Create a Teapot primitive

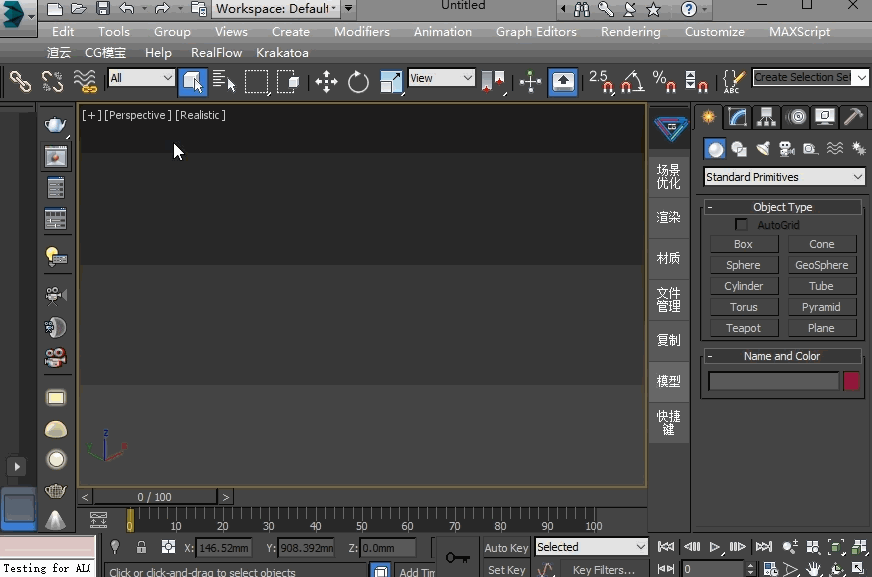pyautogui.click(x=743, y=328)
